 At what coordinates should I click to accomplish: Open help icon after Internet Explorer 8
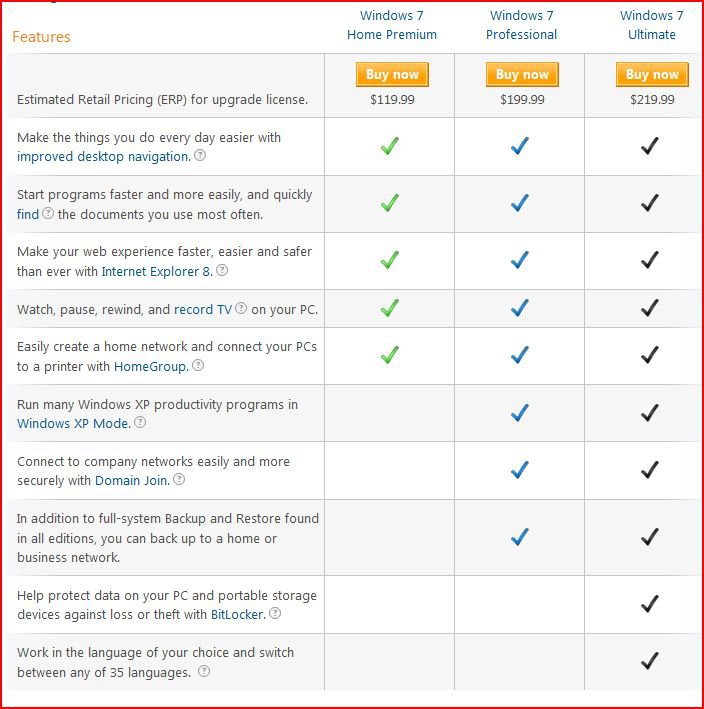222,270
